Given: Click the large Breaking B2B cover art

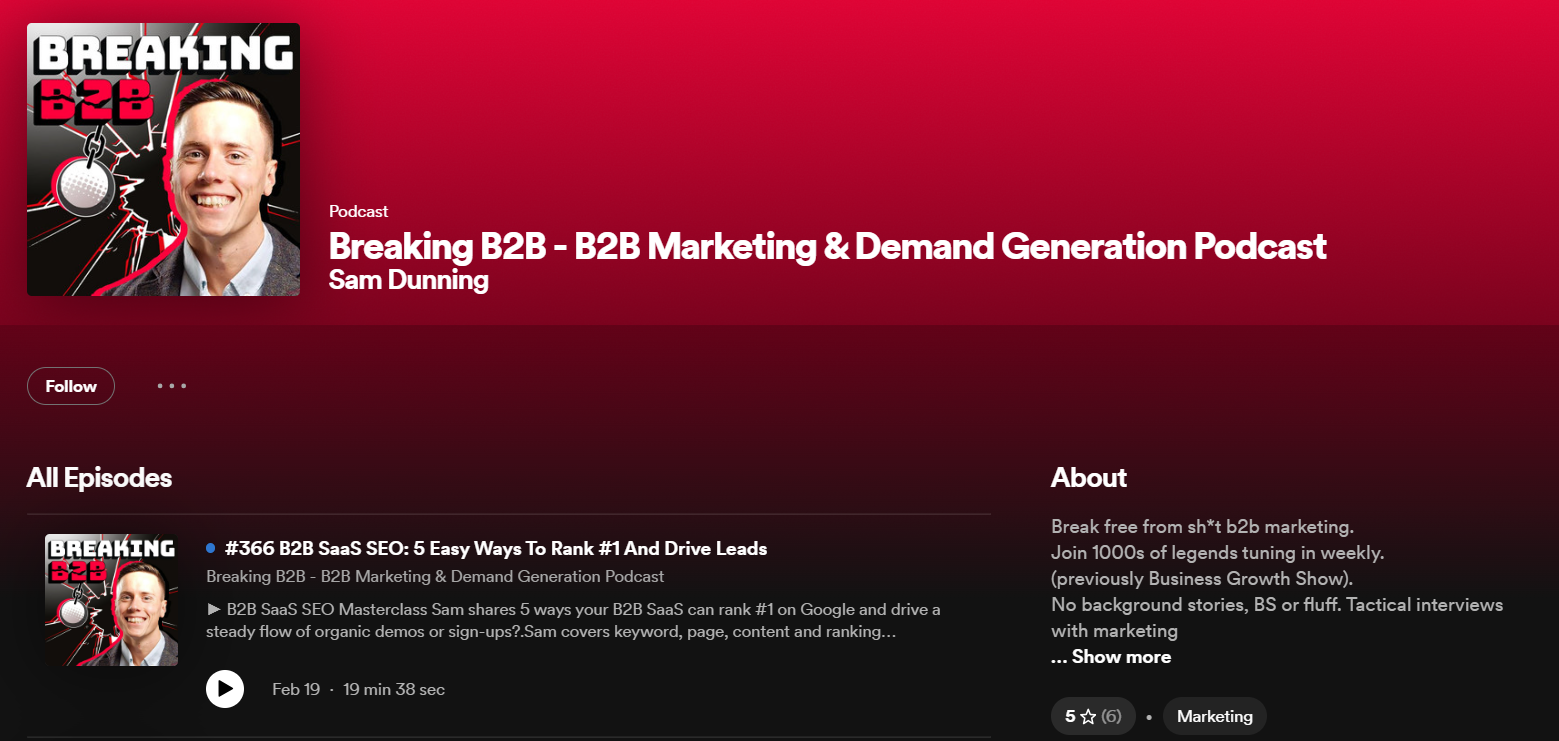Looking at the screenshot, I should coord(163,160).
